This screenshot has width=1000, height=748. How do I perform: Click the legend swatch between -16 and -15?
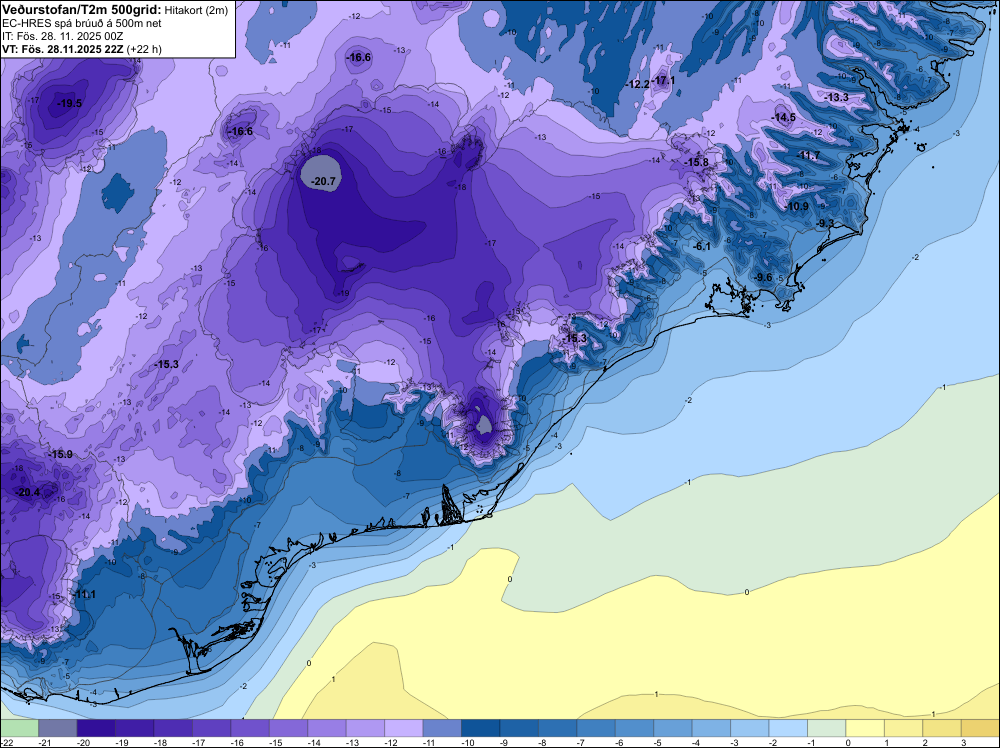point(250,728)
